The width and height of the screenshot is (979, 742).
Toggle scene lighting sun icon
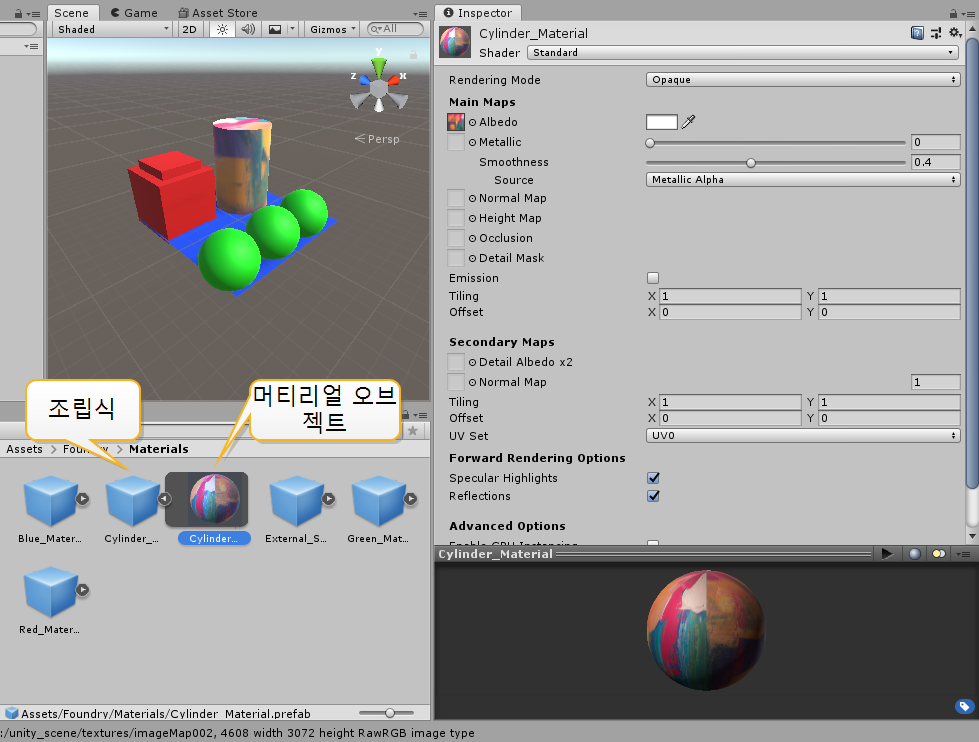tap(222, 29)
